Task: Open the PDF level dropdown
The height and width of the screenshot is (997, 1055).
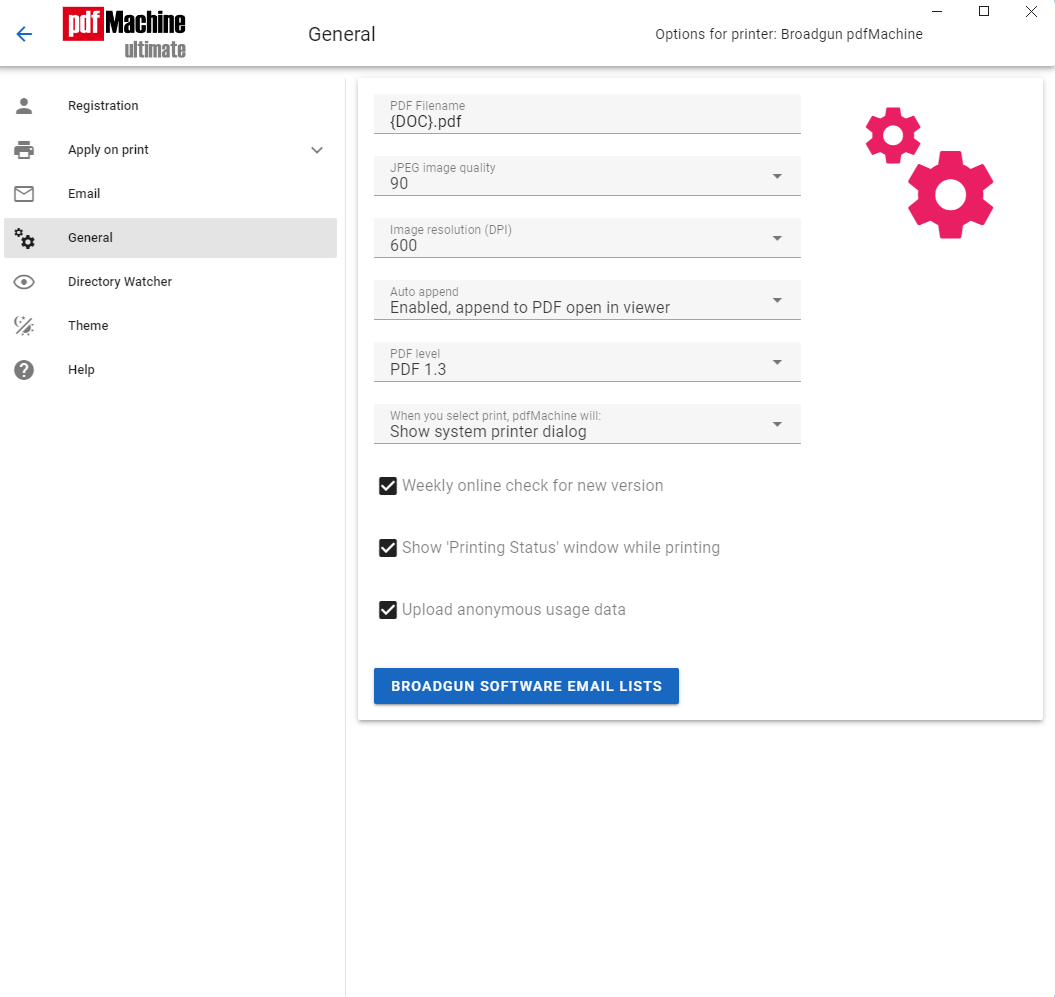Action: (587, 362)
